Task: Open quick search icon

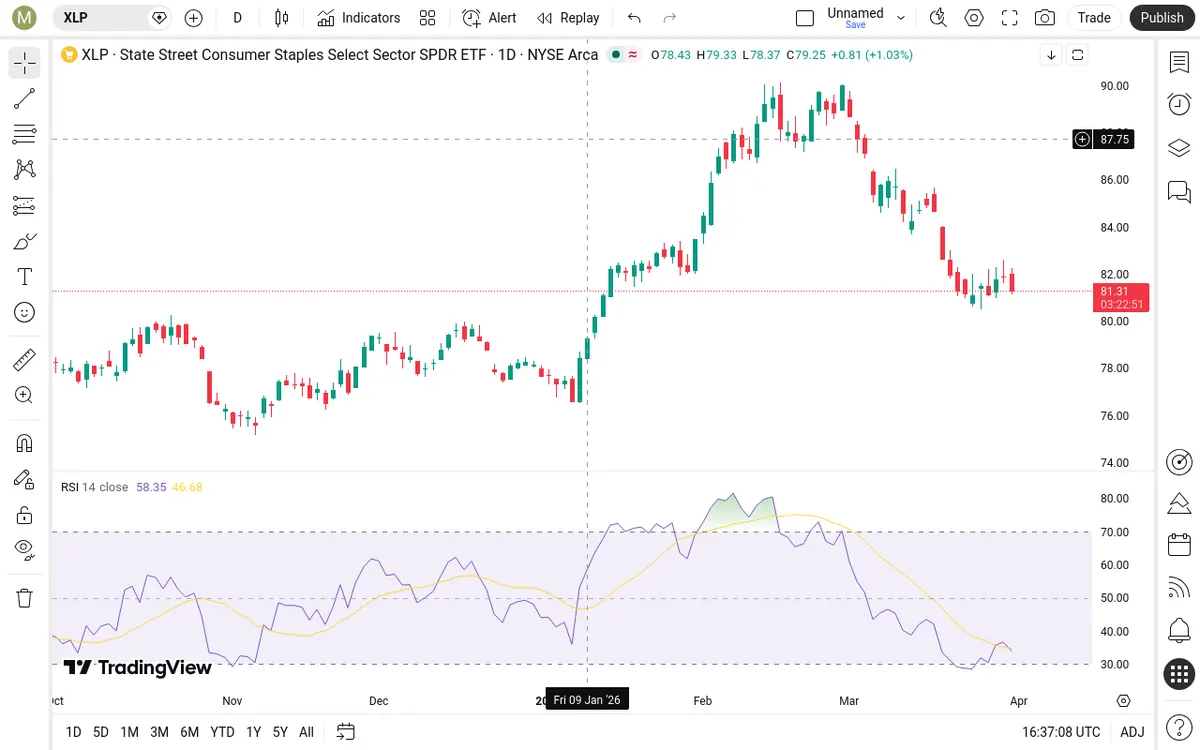Action: (938, 17)
